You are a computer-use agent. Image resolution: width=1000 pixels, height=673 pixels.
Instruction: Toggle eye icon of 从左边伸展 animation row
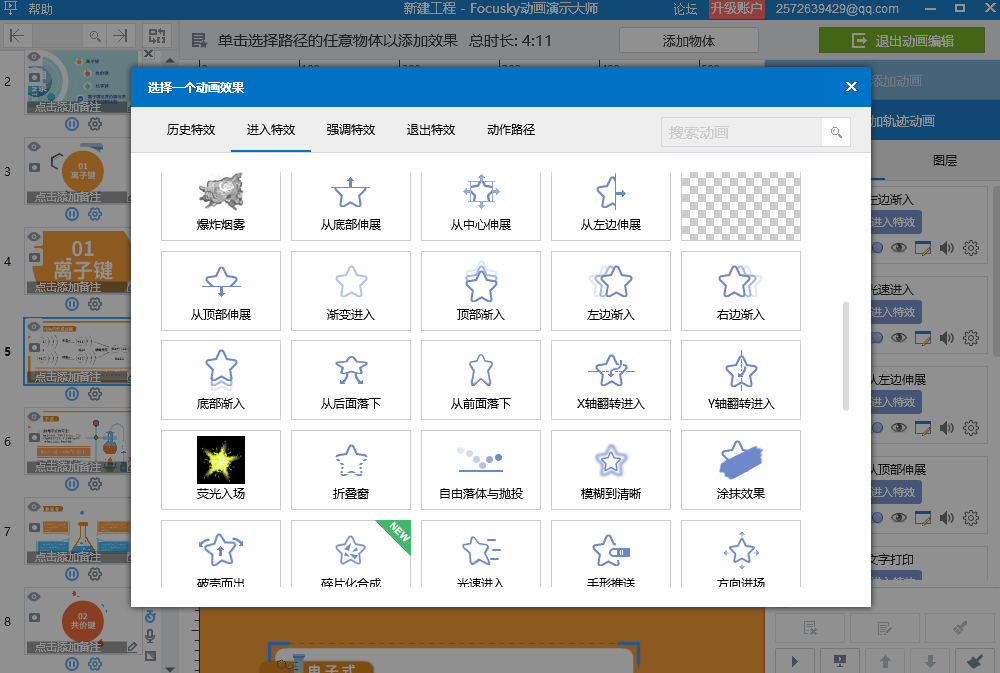[x=899, y=427]
